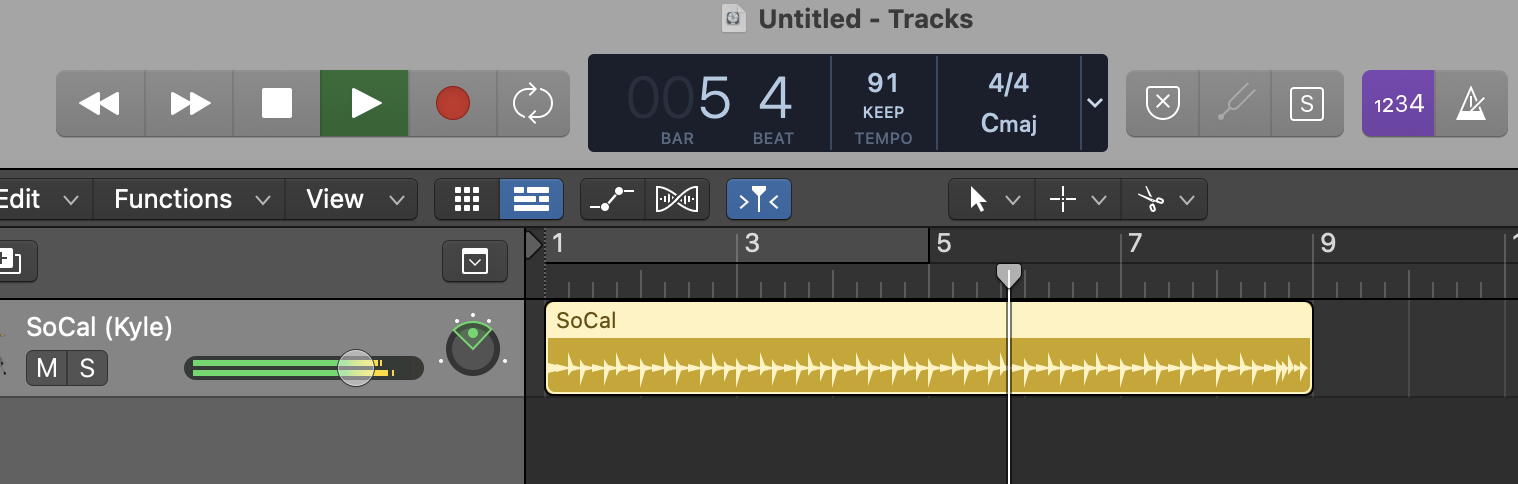Open the KEEP tempo mode menu
1518x484 pixels.
tap(883, 113)
